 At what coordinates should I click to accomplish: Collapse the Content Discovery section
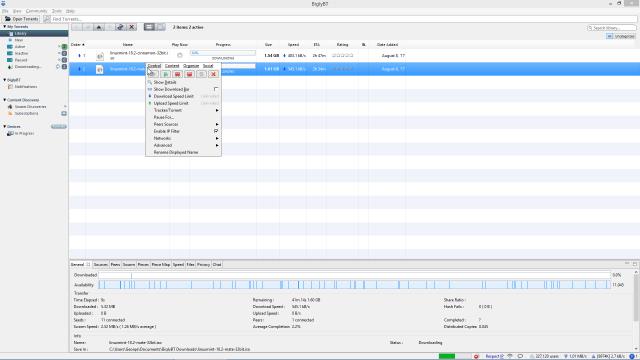(4, 100)
